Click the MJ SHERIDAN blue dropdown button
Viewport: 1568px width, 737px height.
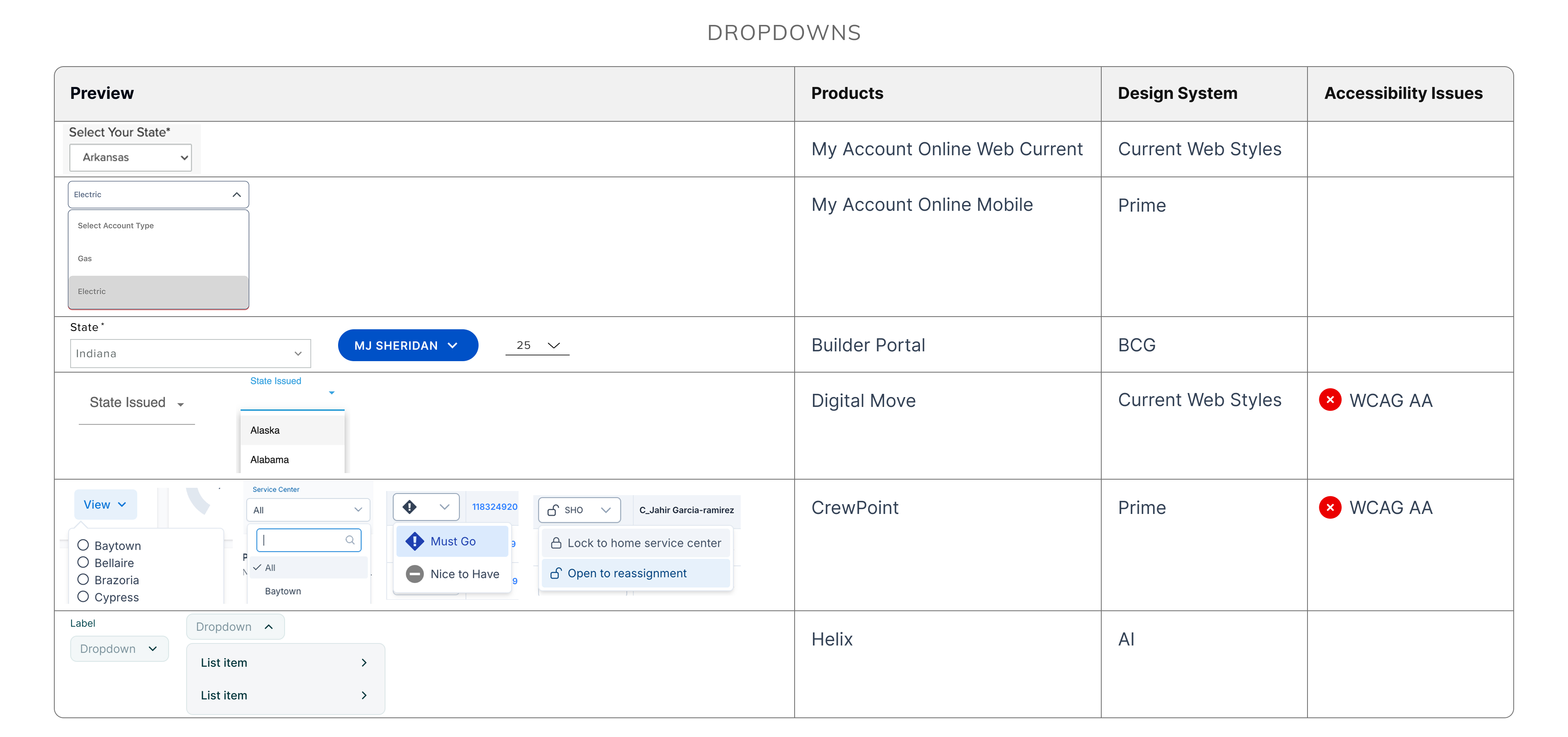pyautogui.click(x=408, y=345)
